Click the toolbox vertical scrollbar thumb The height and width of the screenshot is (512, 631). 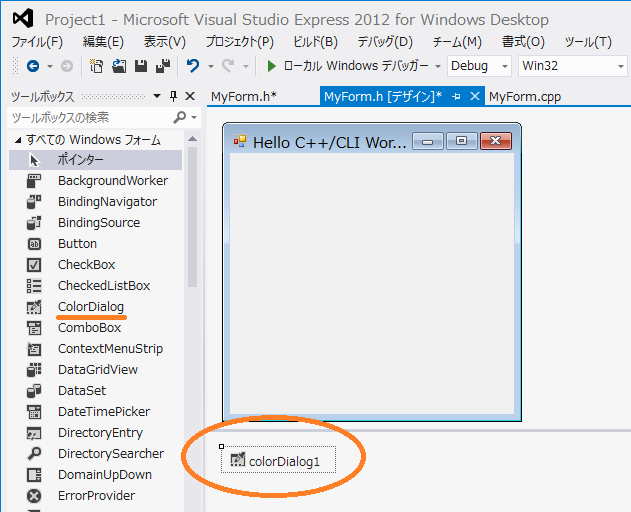coord(192,217)
